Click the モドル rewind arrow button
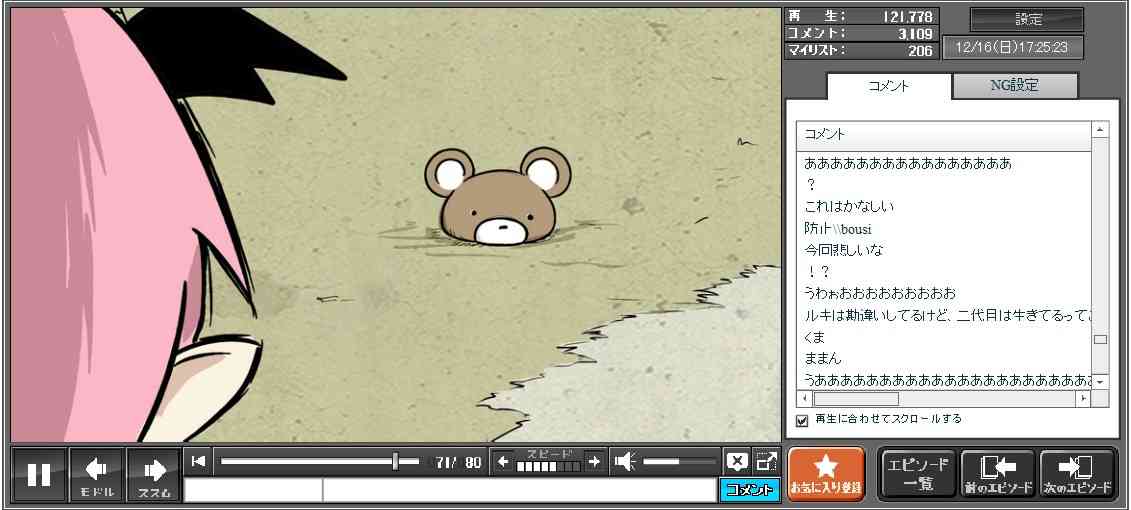This screenshot has height=510, width=1131. coord(97,475)
